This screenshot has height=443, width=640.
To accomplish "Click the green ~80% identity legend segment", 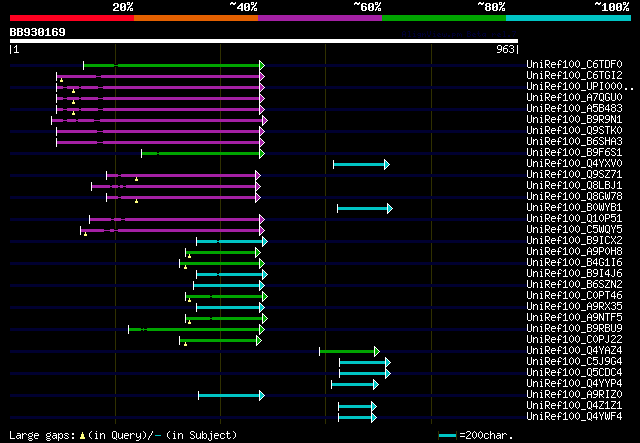I will (x=444, y=18).
